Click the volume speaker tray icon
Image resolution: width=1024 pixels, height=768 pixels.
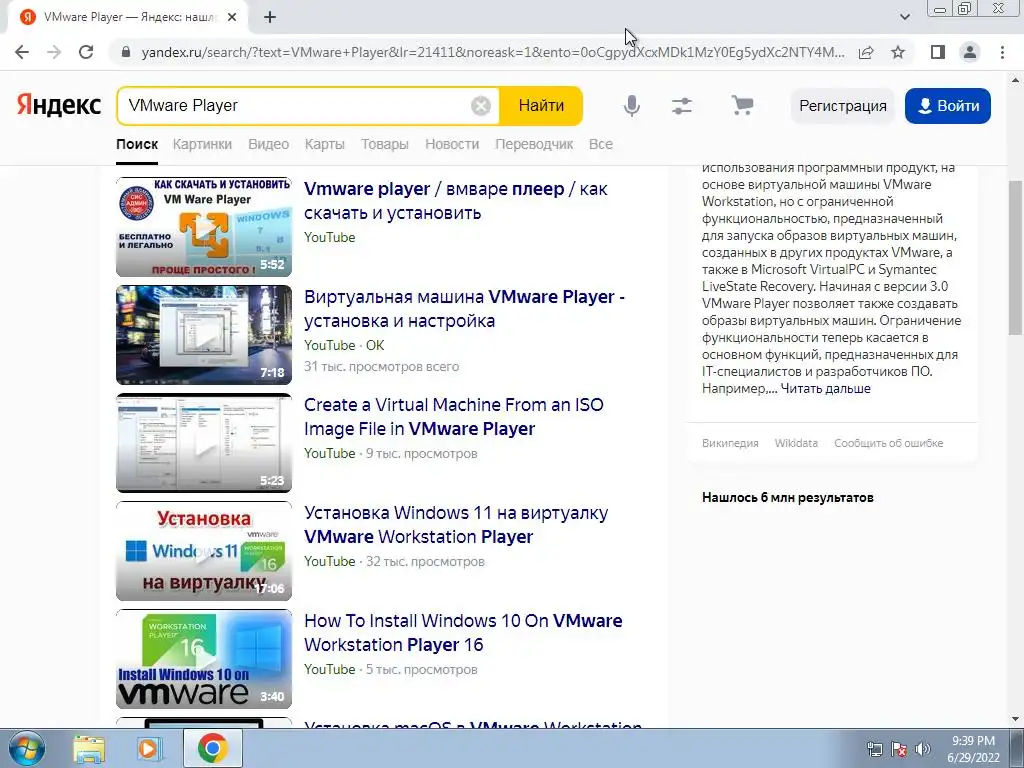(922, 750)
